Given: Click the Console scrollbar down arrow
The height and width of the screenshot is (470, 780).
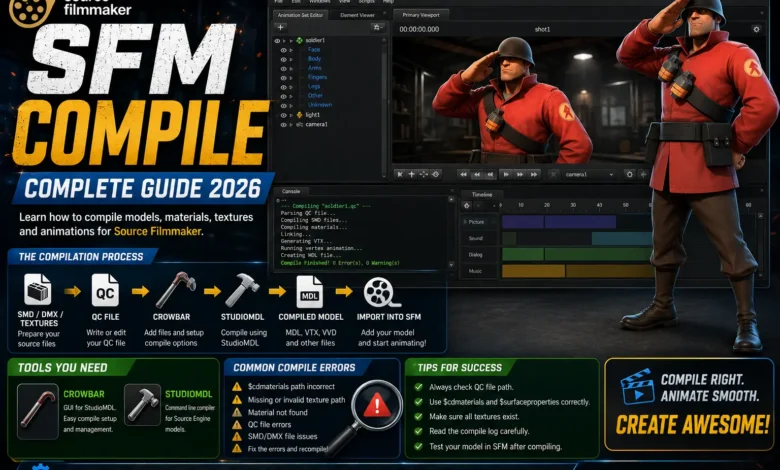Looking at the screenshot, I should point(451,265).
